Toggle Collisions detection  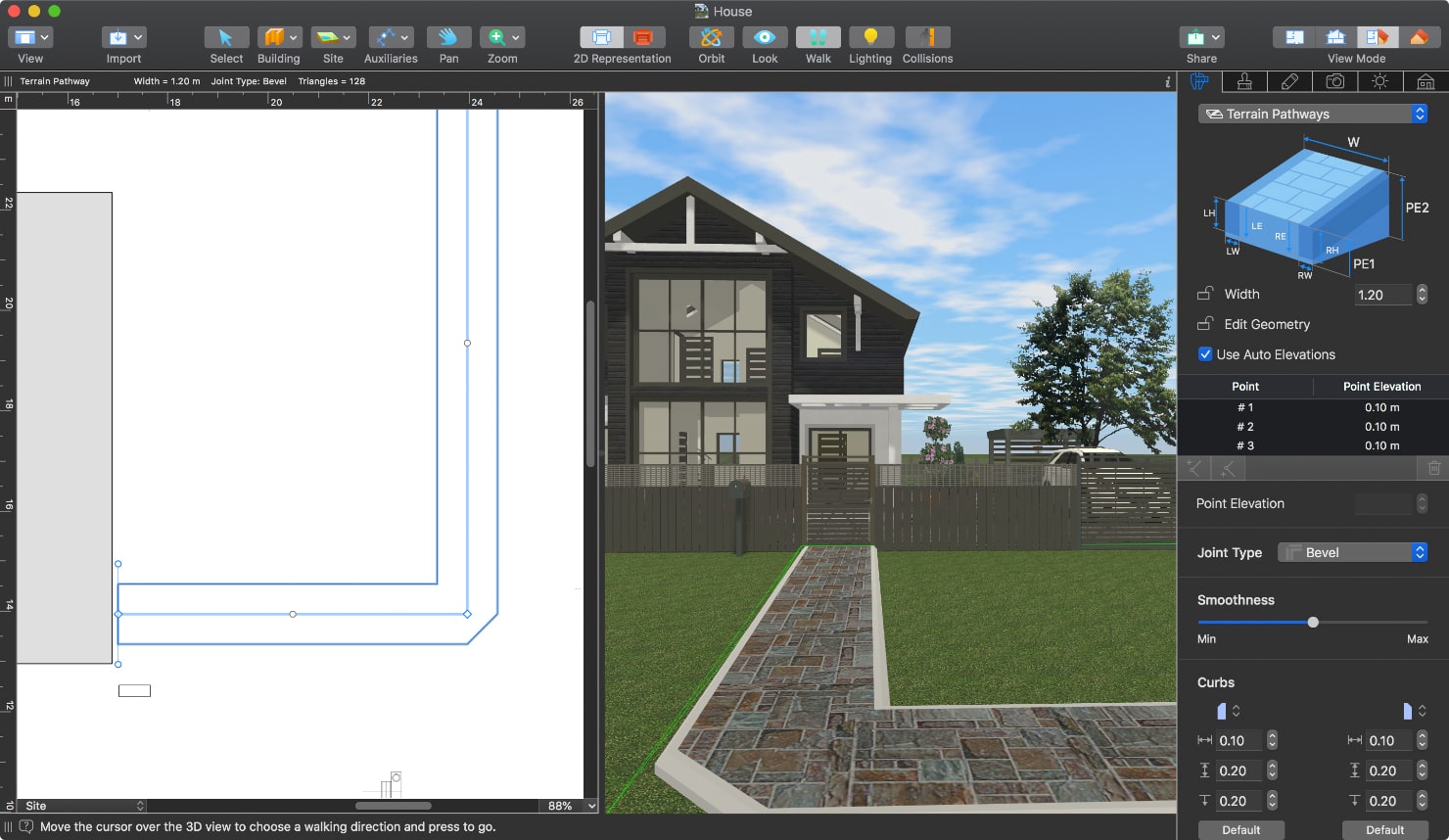(x=926, y=39)
